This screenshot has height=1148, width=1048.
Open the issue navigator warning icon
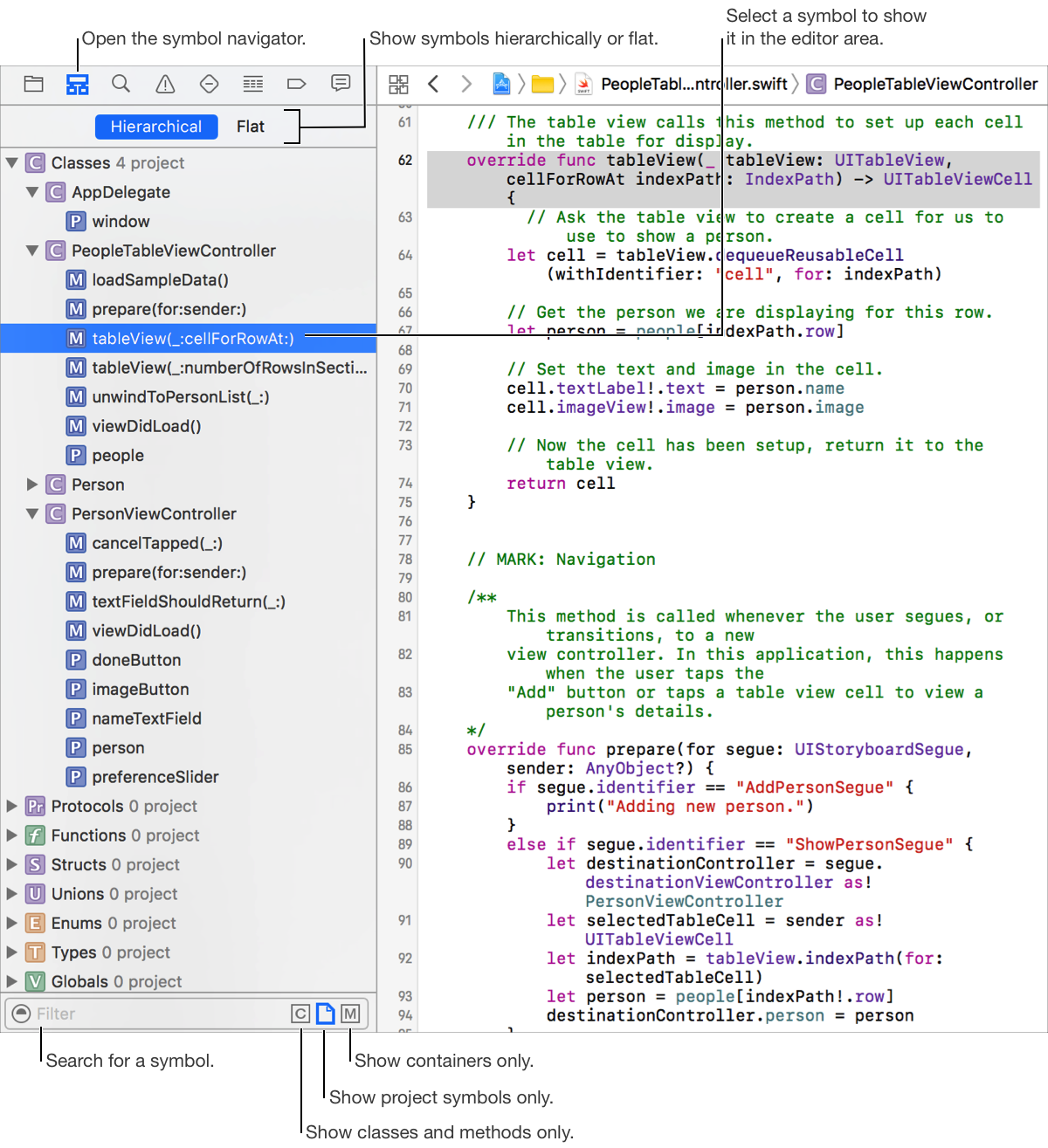coord(165,84)
